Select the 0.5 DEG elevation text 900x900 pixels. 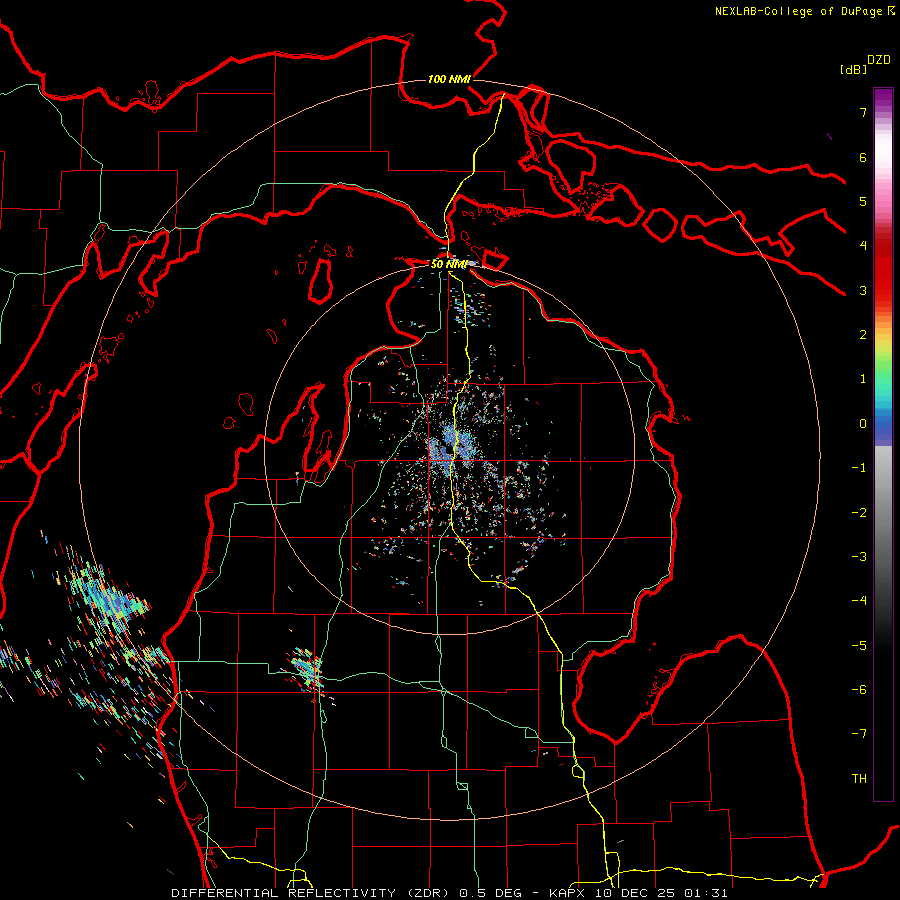point(490,893)
